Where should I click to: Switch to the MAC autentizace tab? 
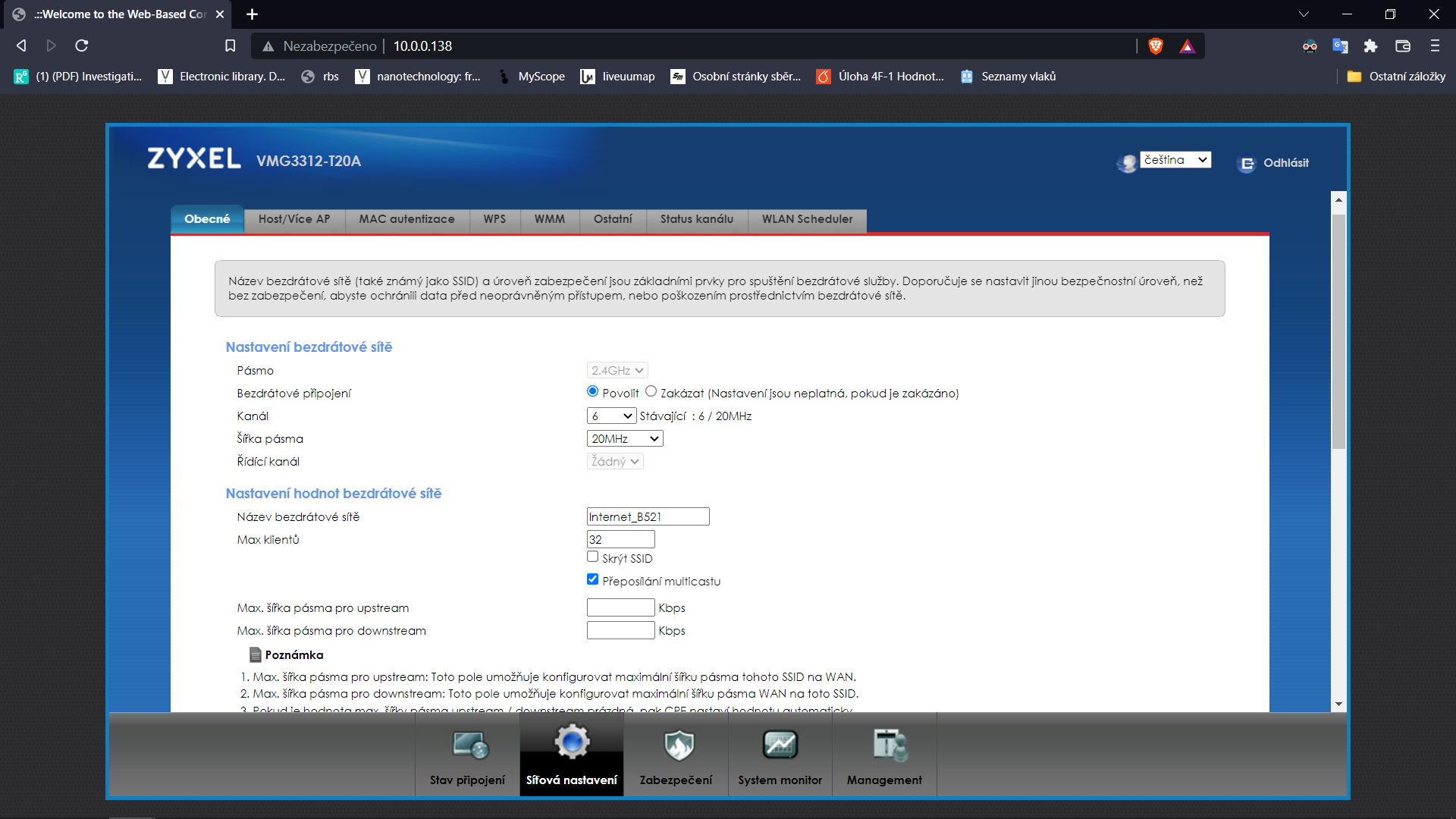click(406, 219)
